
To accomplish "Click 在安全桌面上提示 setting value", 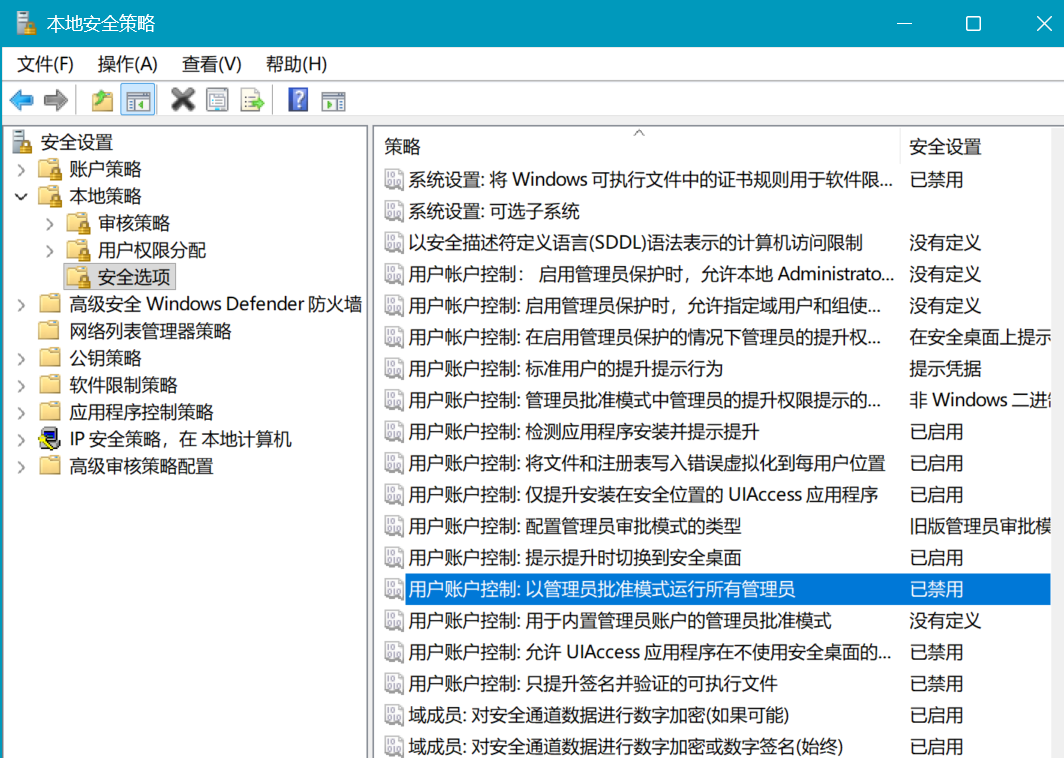I will 980,337.
